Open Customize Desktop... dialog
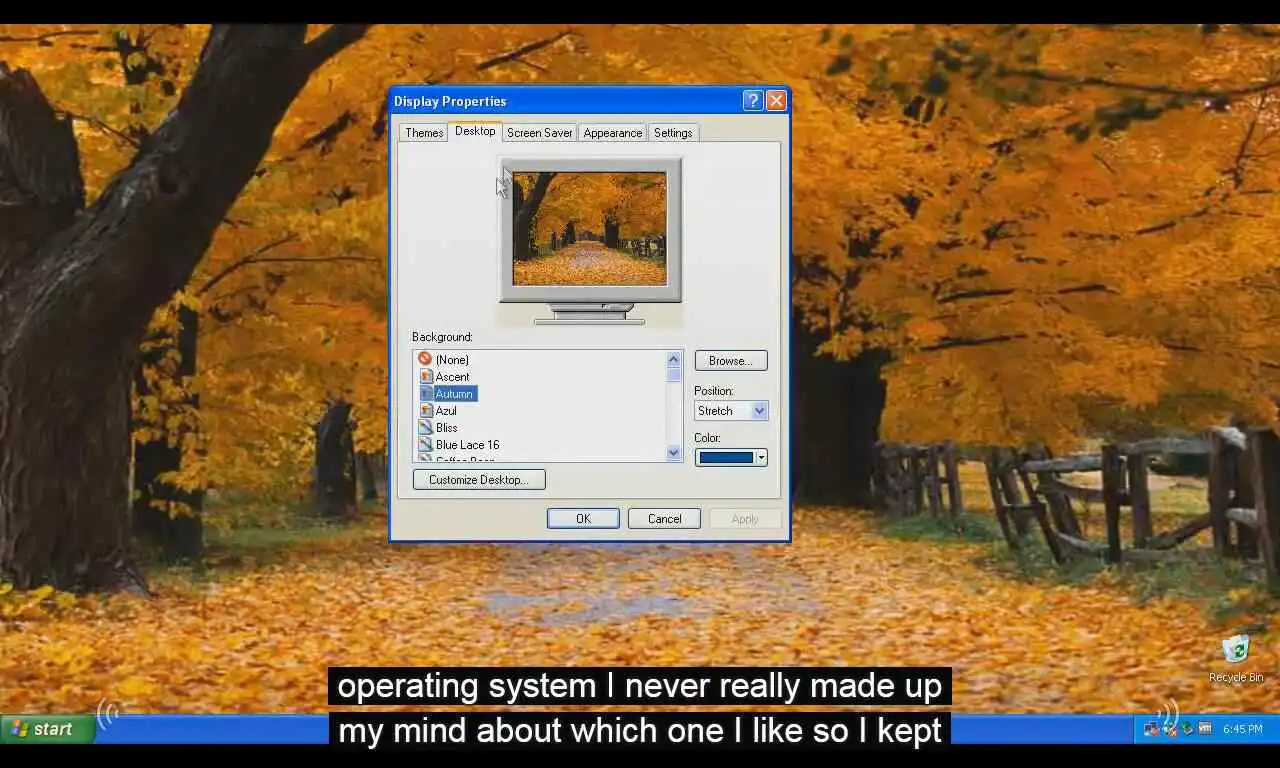Viewport: 1280px width, 768px height. (479, 480)
